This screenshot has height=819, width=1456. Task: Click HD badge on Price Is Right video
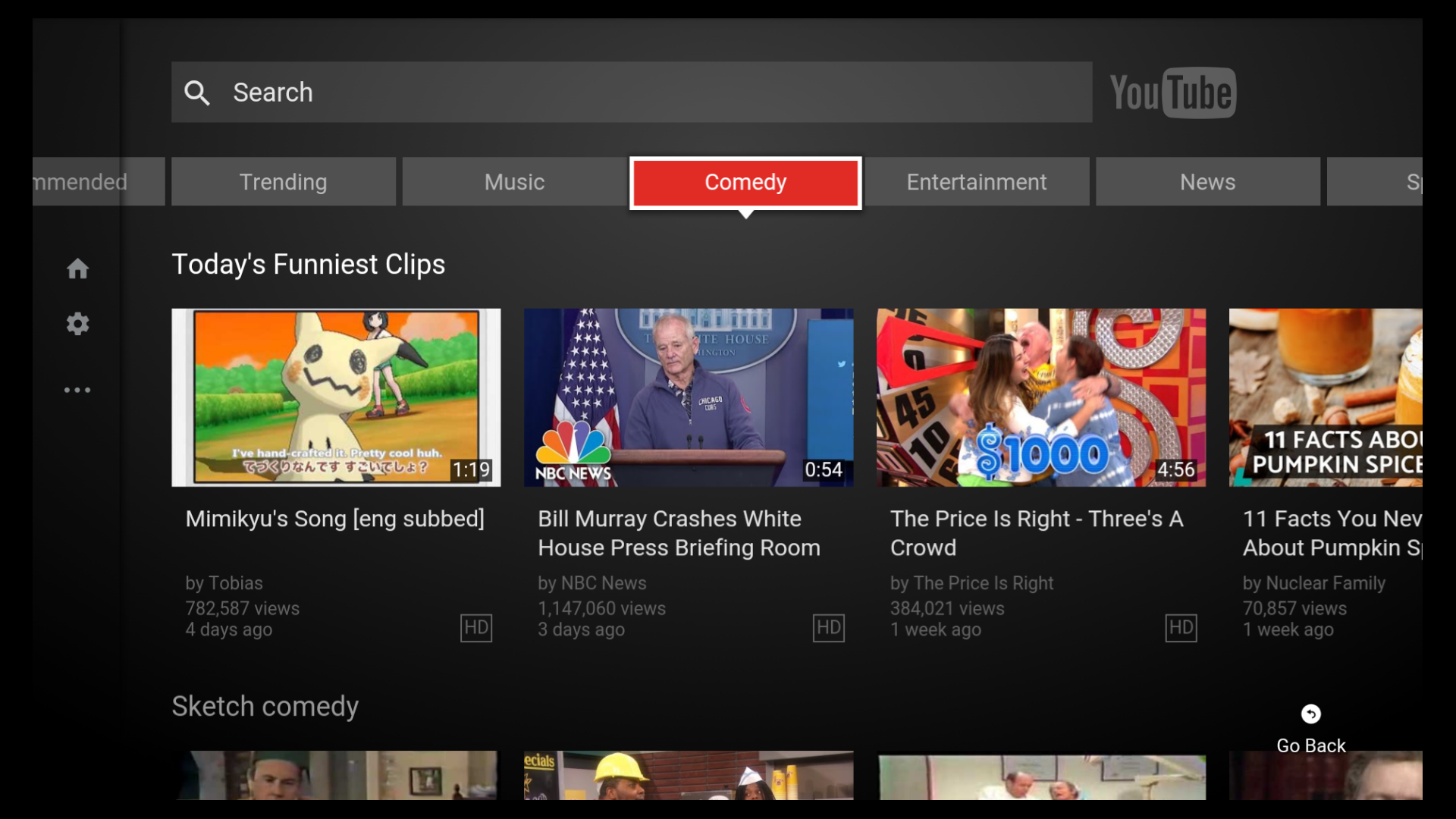coord(1181,628)
